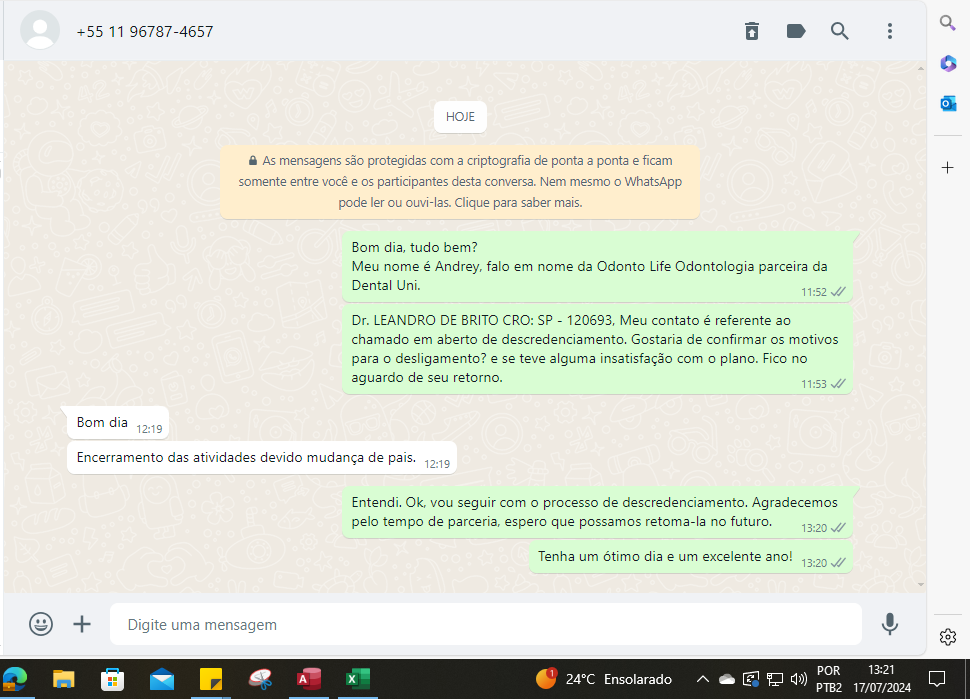Click the end-to-end encryption notice banner

click(460, 182)
